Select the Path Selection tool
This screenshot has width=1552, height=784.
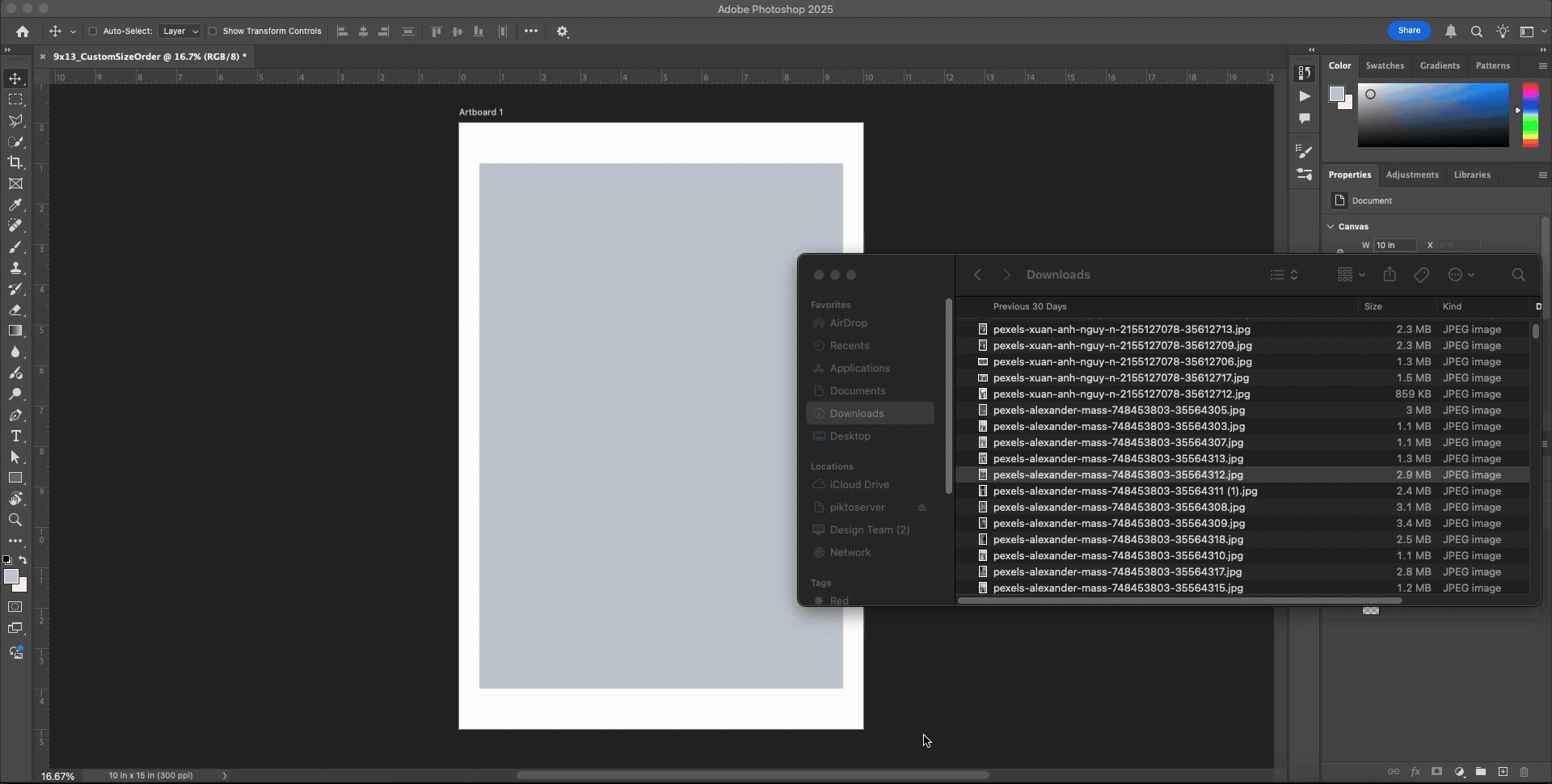click(15, 457)
